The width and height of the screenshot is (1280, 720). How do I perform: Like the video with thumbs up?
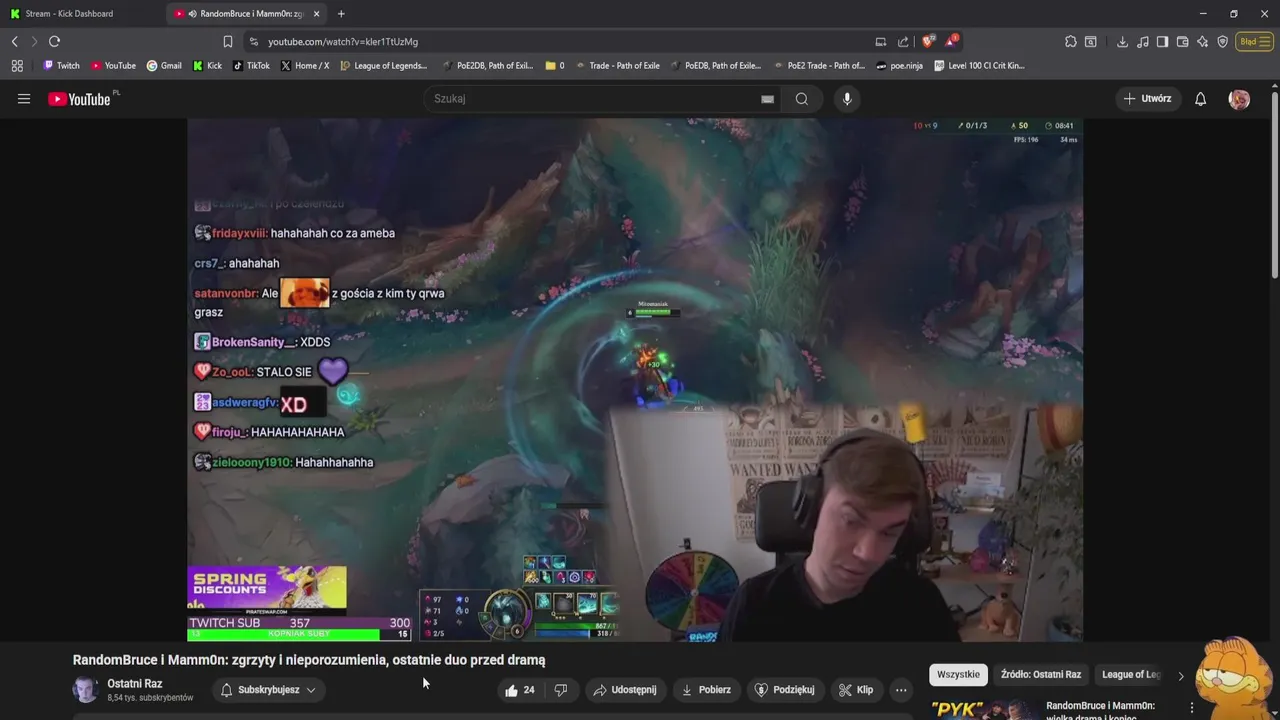point(520,690)
